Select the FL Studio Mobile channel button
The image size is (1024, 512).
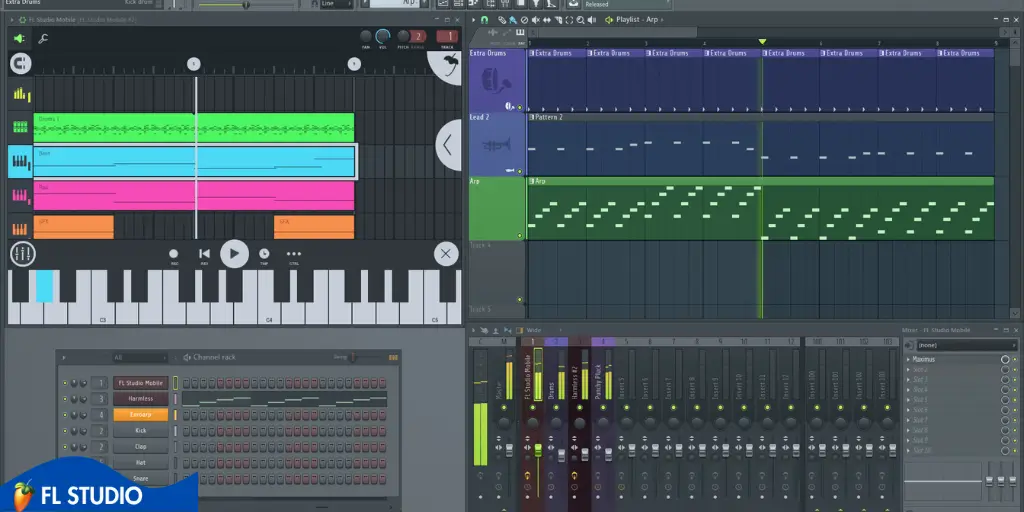point(140,383)
